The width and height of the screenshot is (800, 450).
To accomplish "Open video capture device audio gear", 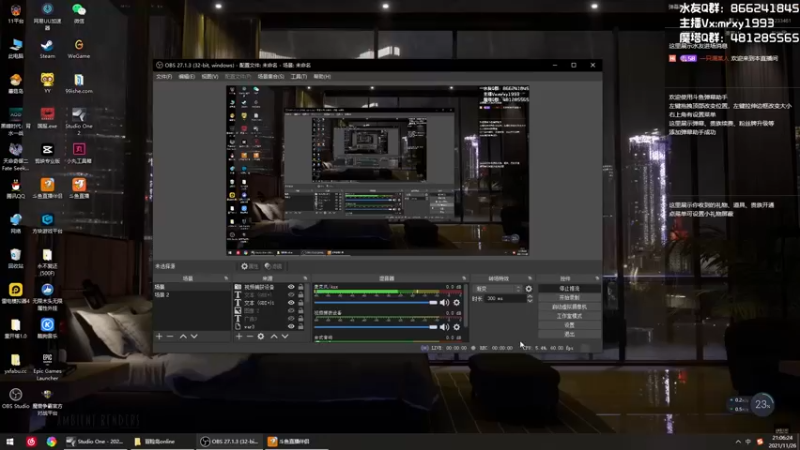I will pyautogui.click(x=457, y=327).
